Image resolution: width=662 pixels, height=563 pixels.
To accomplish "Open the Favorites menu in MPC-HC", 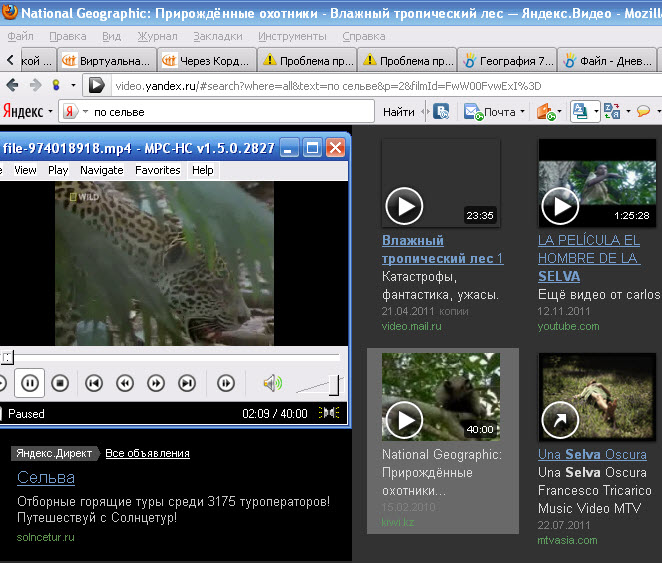I will pyautogui.click(x=158, y=170).
